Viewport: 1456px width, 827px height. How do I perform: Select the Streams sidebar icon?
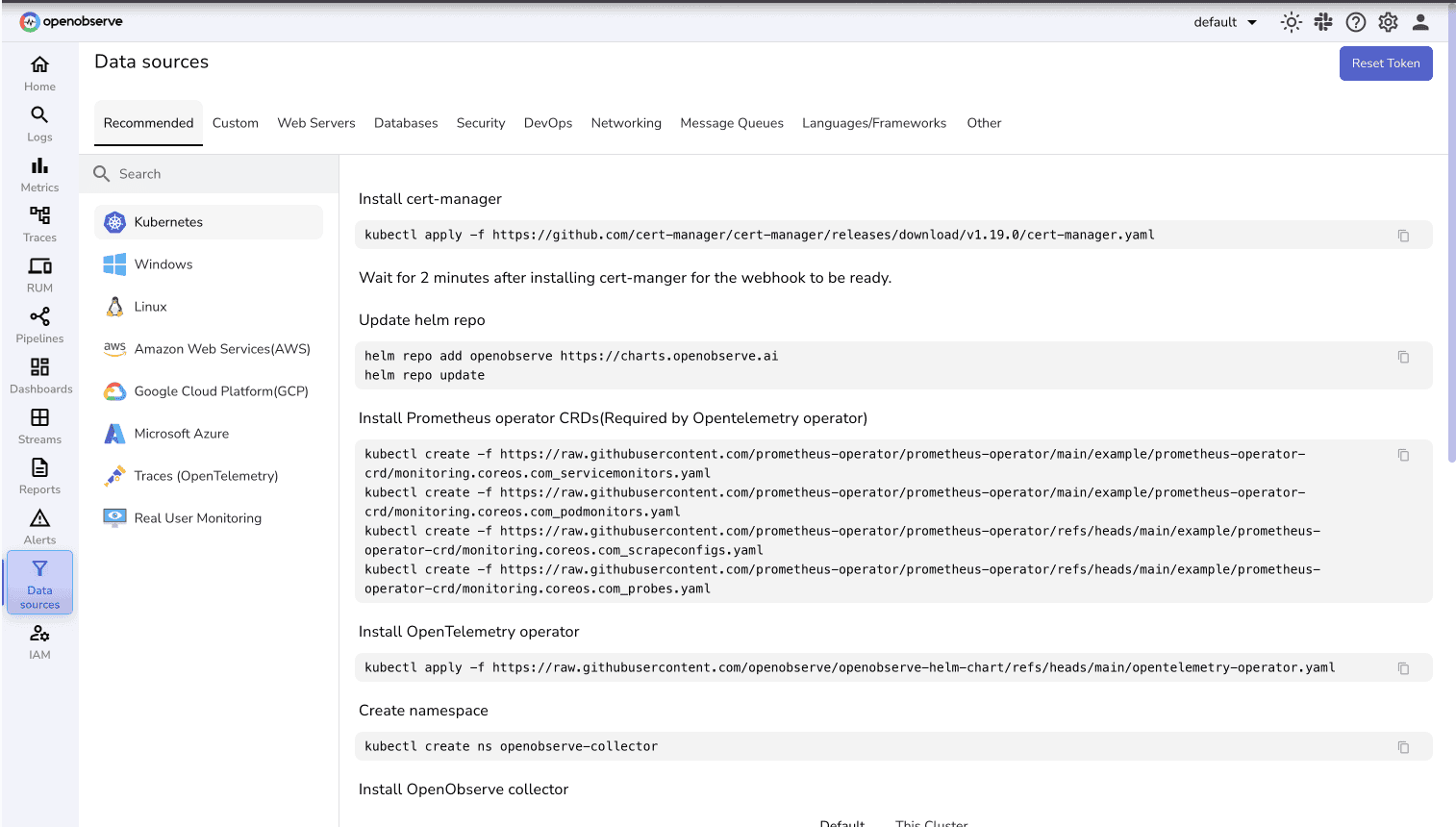tap(38, 425)
